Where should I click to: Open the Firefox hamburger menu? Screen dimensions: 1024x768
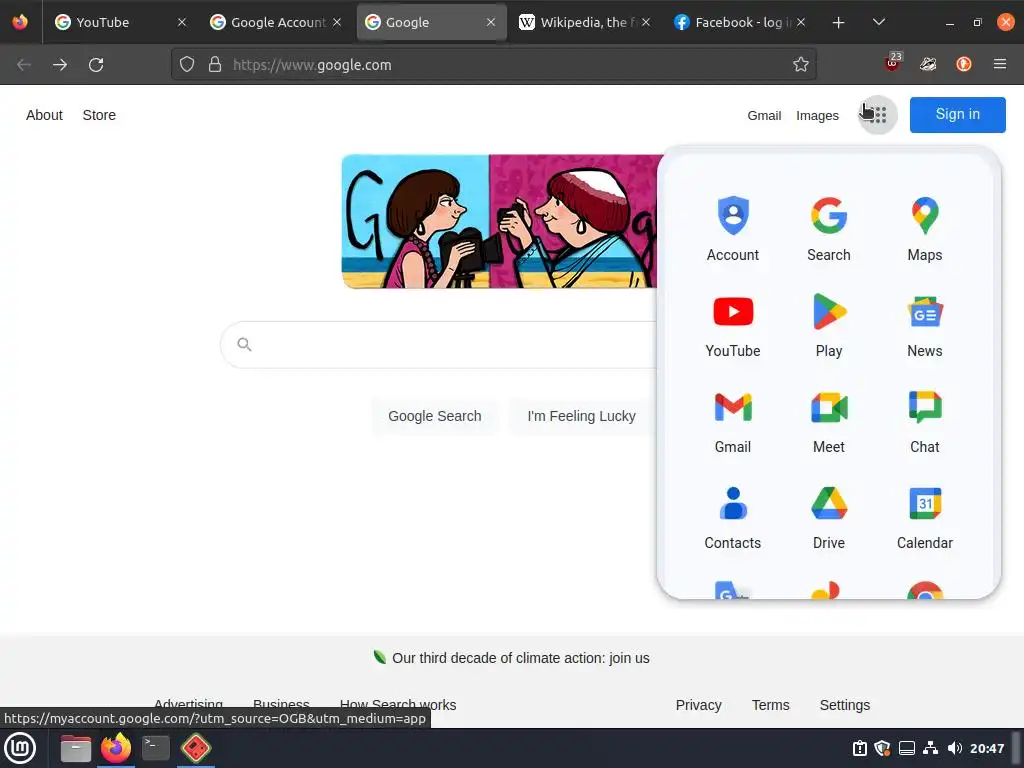tap(999, 64)
